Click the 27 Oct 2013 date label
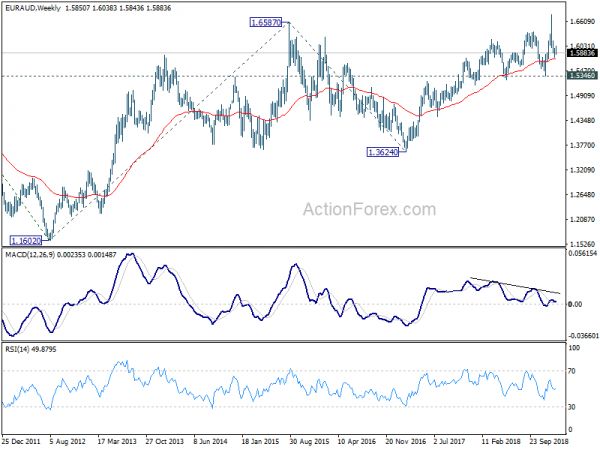The image size is (600, 450). tap(165, 442)
